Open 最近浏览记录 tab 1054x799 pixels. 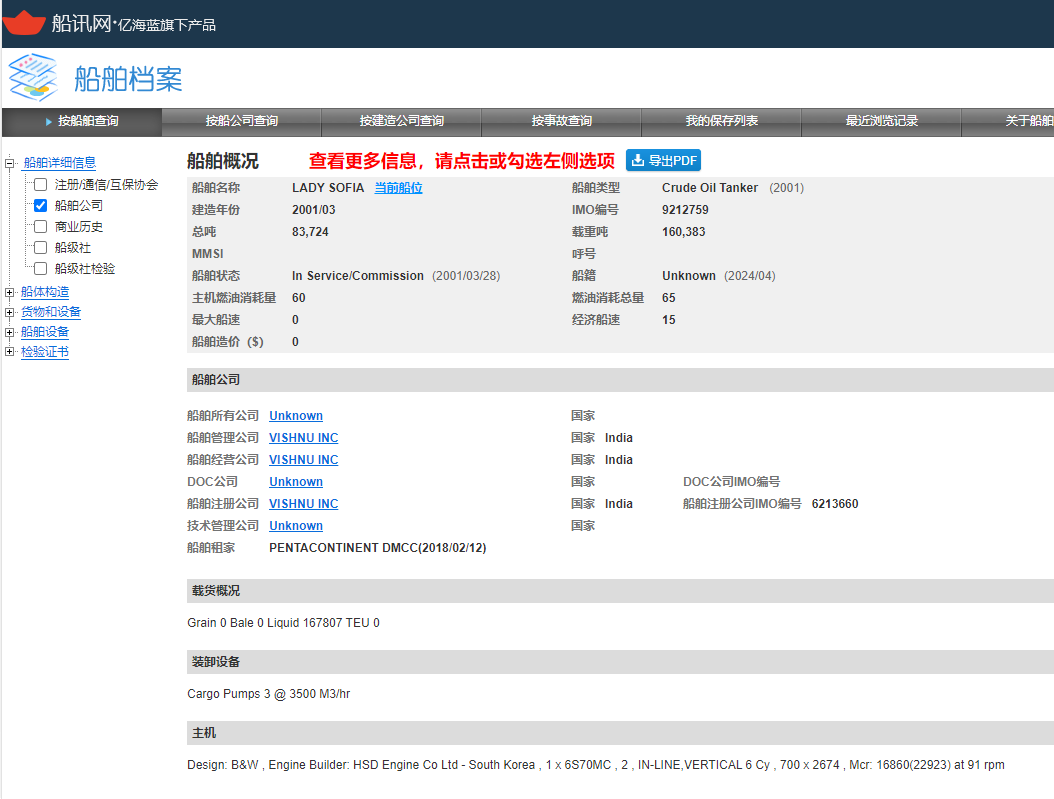(x=881, y=122)
